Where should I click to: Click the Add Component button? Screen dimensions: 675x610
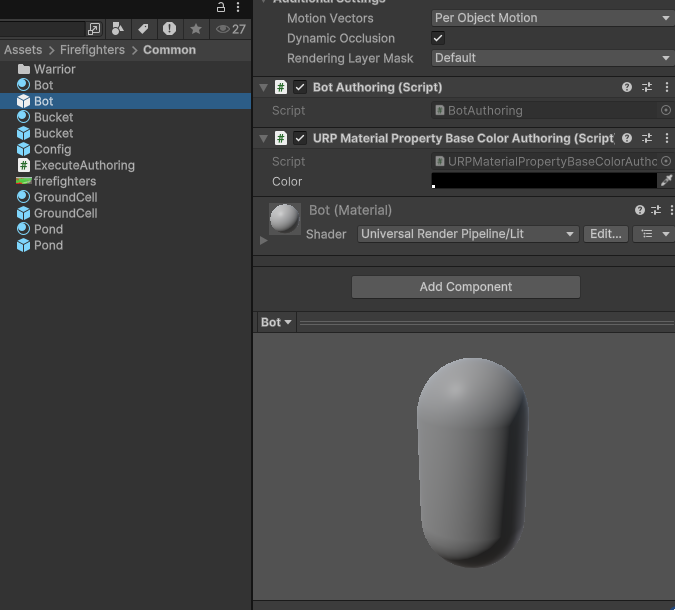coord(466,287)
